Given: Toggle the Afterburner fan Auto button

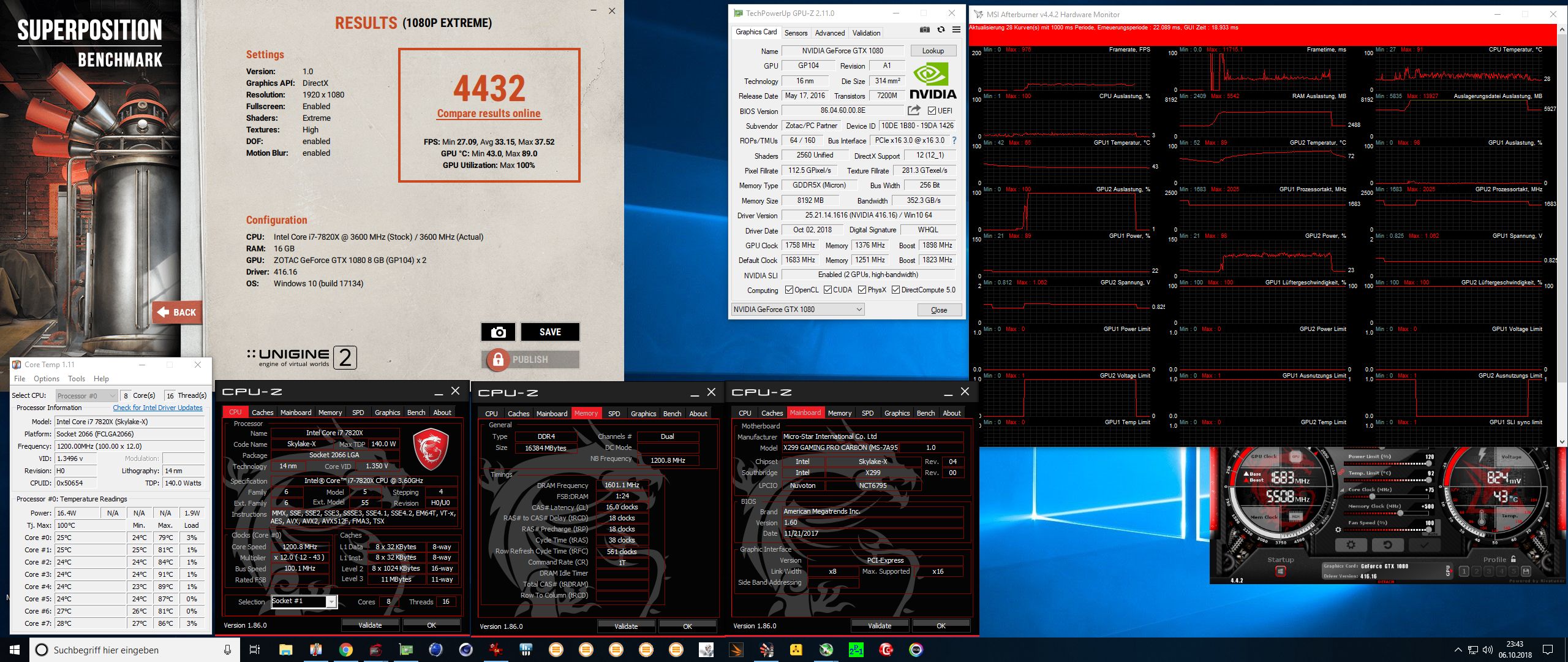Looking at the screenshot, I should [1433, 534].
